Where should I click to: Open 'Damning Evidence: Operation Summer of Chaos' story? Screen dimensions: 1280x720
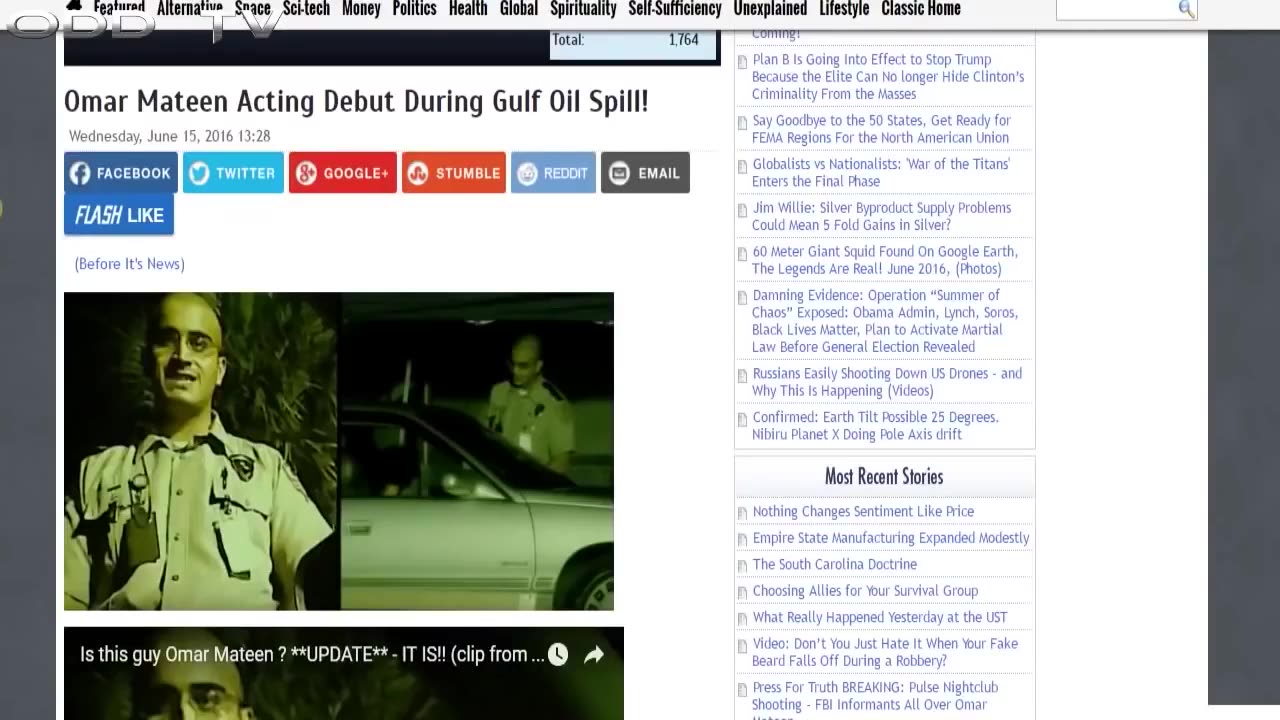(885, 321)
